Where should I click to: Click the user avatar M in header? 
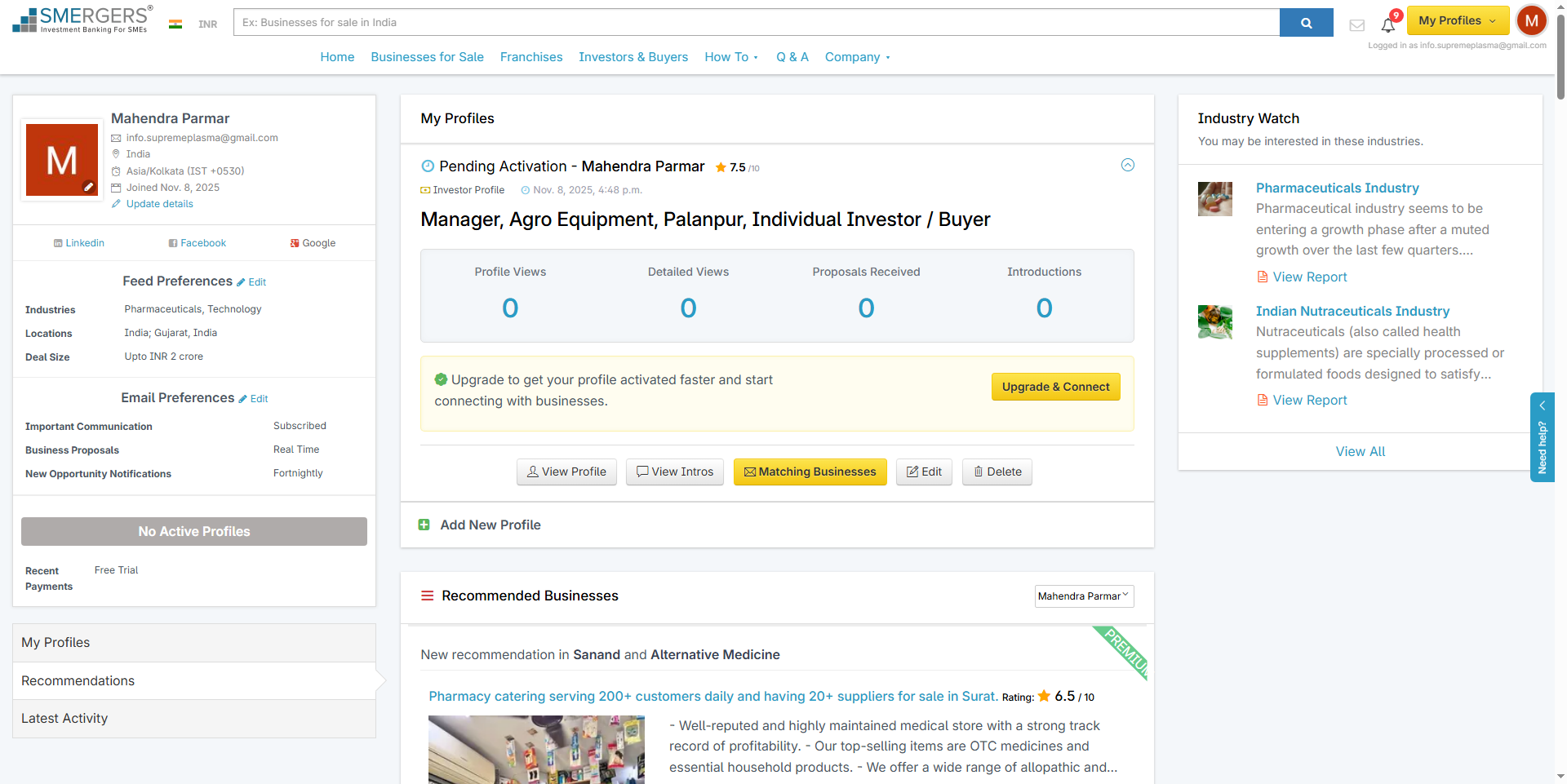click(x=1531, y=21)
